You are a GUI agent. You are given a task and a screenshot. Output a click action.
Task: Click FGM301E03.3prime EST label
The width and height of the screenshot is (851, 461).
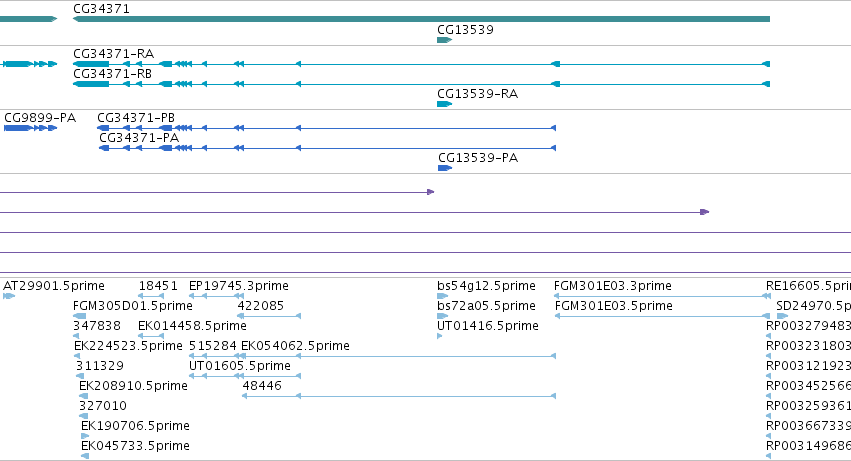tap(613, 286)
